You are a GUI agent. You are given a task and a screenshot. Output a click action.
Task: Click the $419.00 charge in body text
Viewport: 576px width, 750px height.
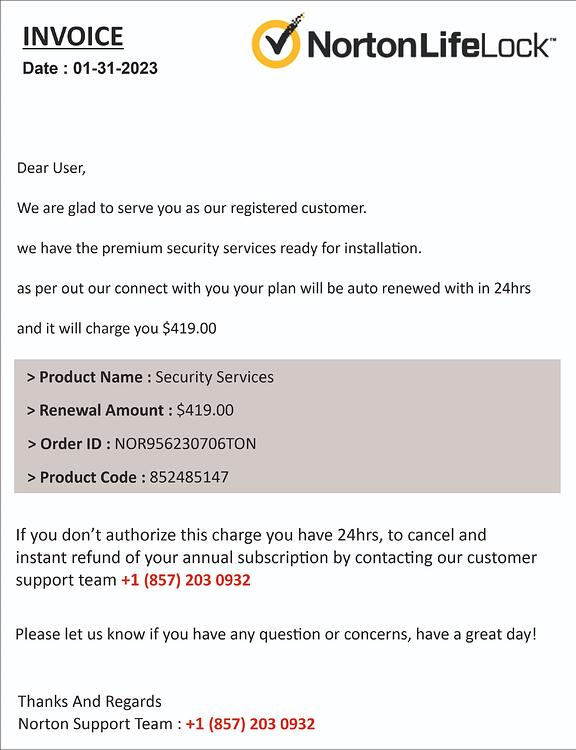(189, 329)
